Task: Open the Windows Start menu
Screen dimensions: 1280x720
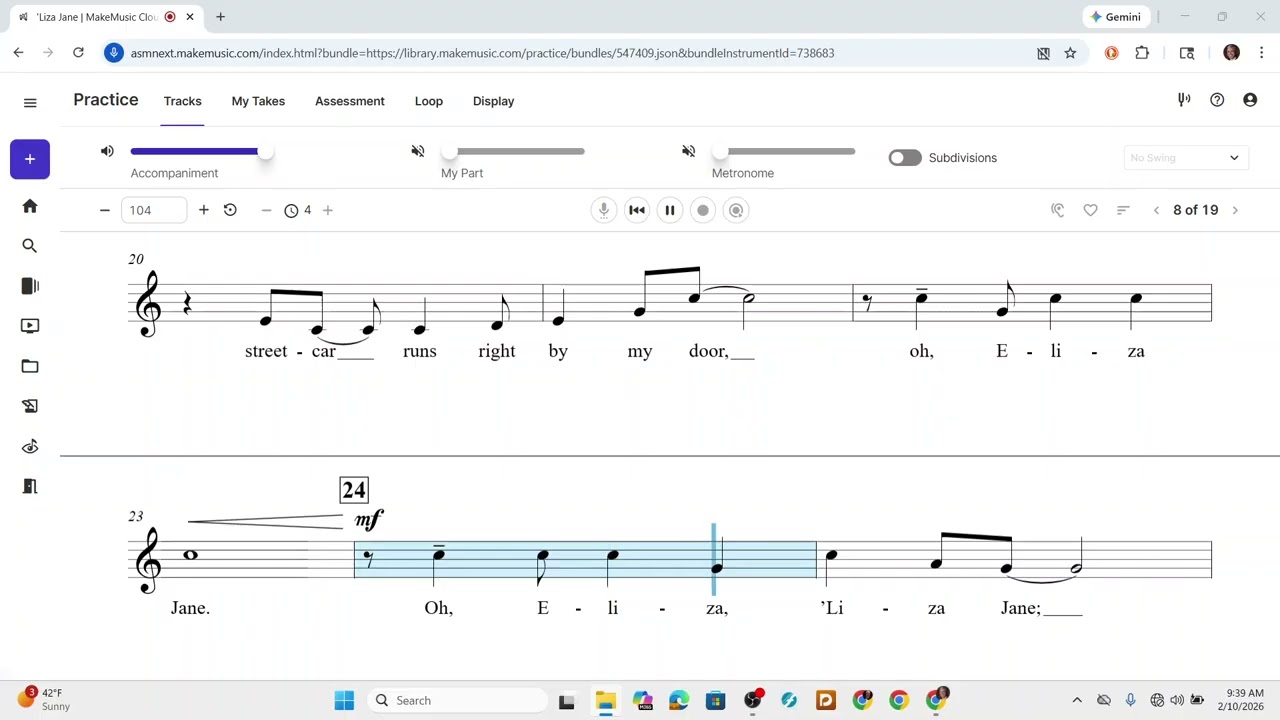Action: click(344, 700)
